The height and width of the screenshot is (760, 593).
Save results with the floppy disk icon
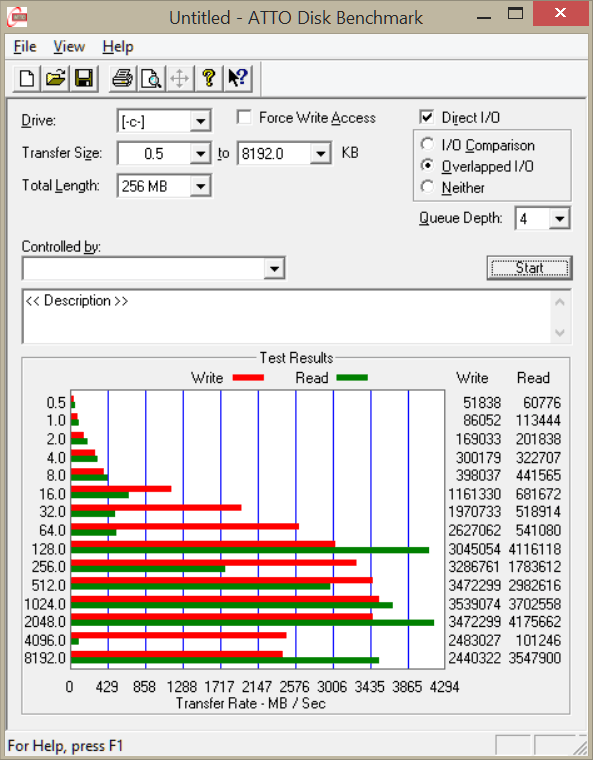(x=84, y=78)
